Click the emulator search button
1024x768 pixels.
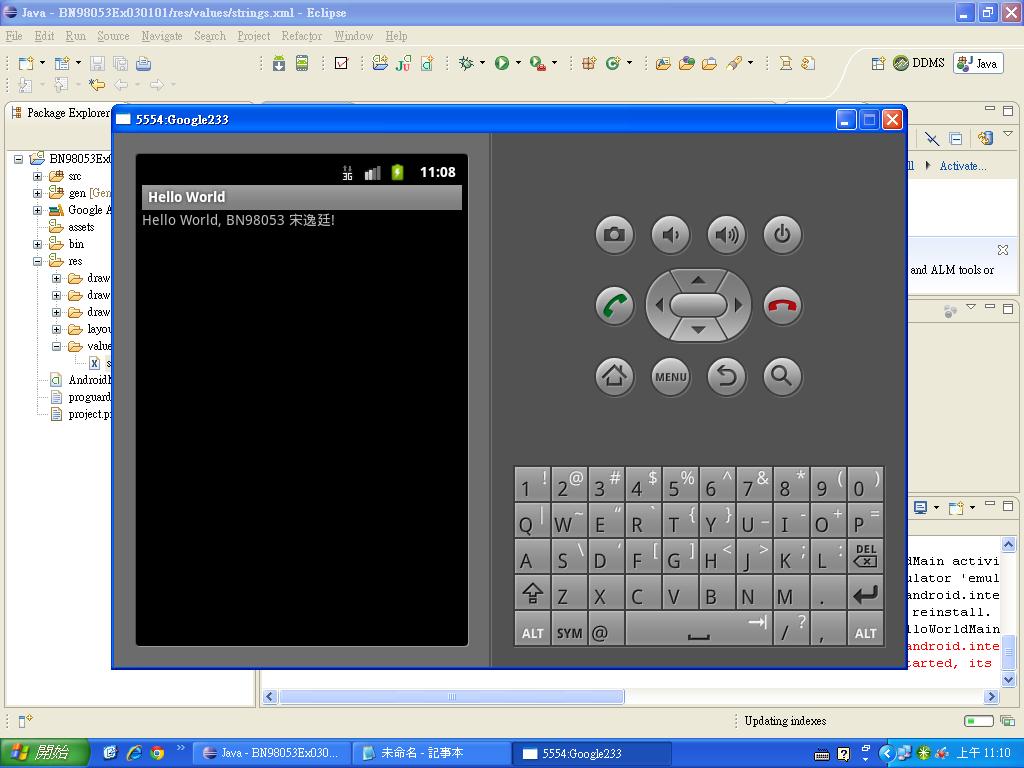[782, 376]
